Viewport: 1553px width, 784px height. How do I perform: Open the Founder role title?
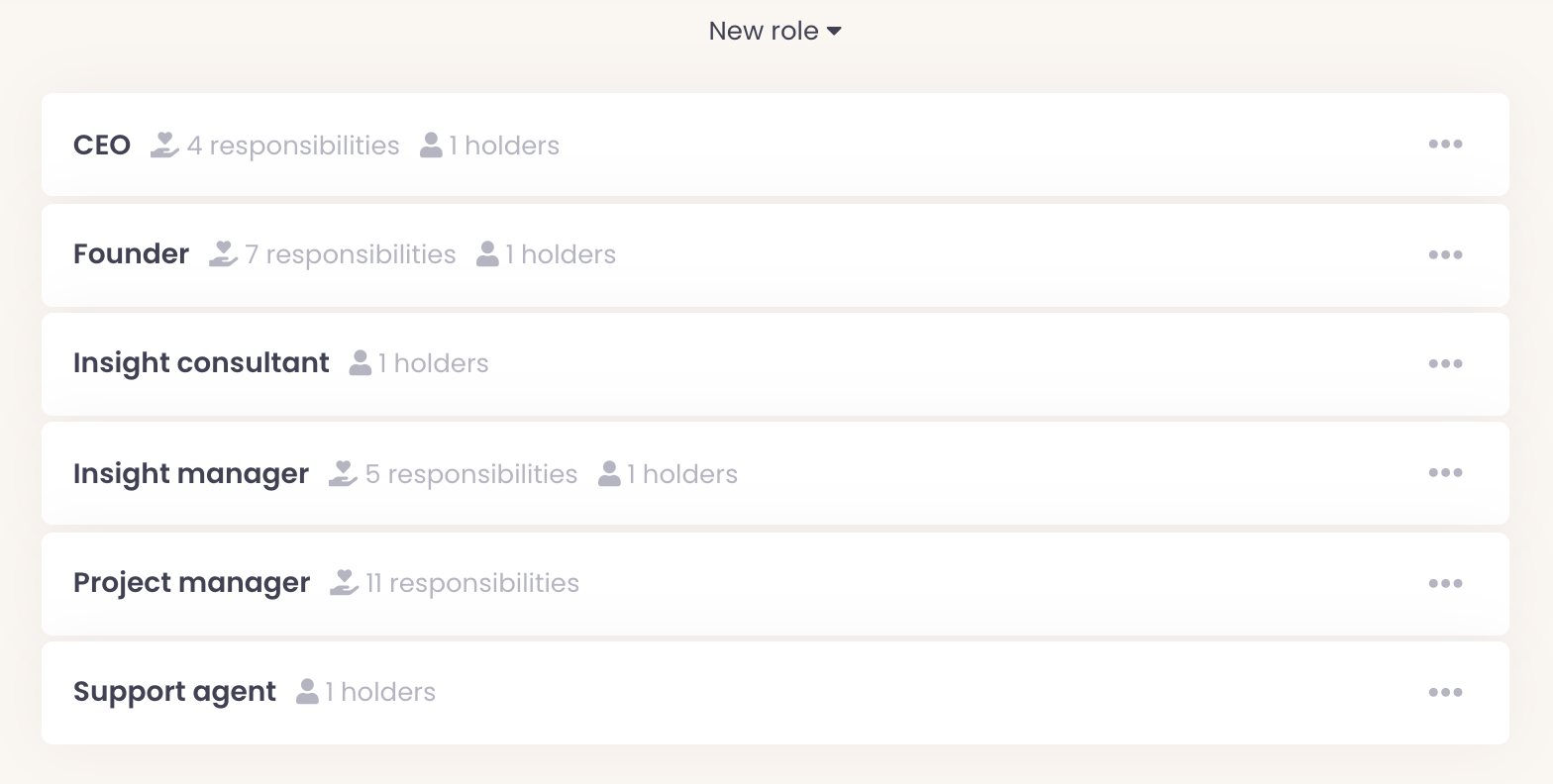click(131, 254)
